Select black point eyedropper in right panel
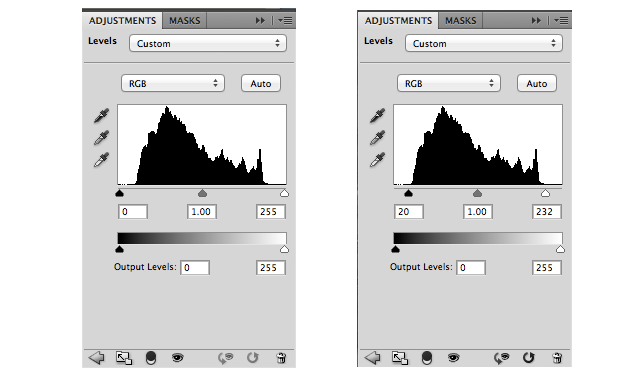 coord(377,116)
